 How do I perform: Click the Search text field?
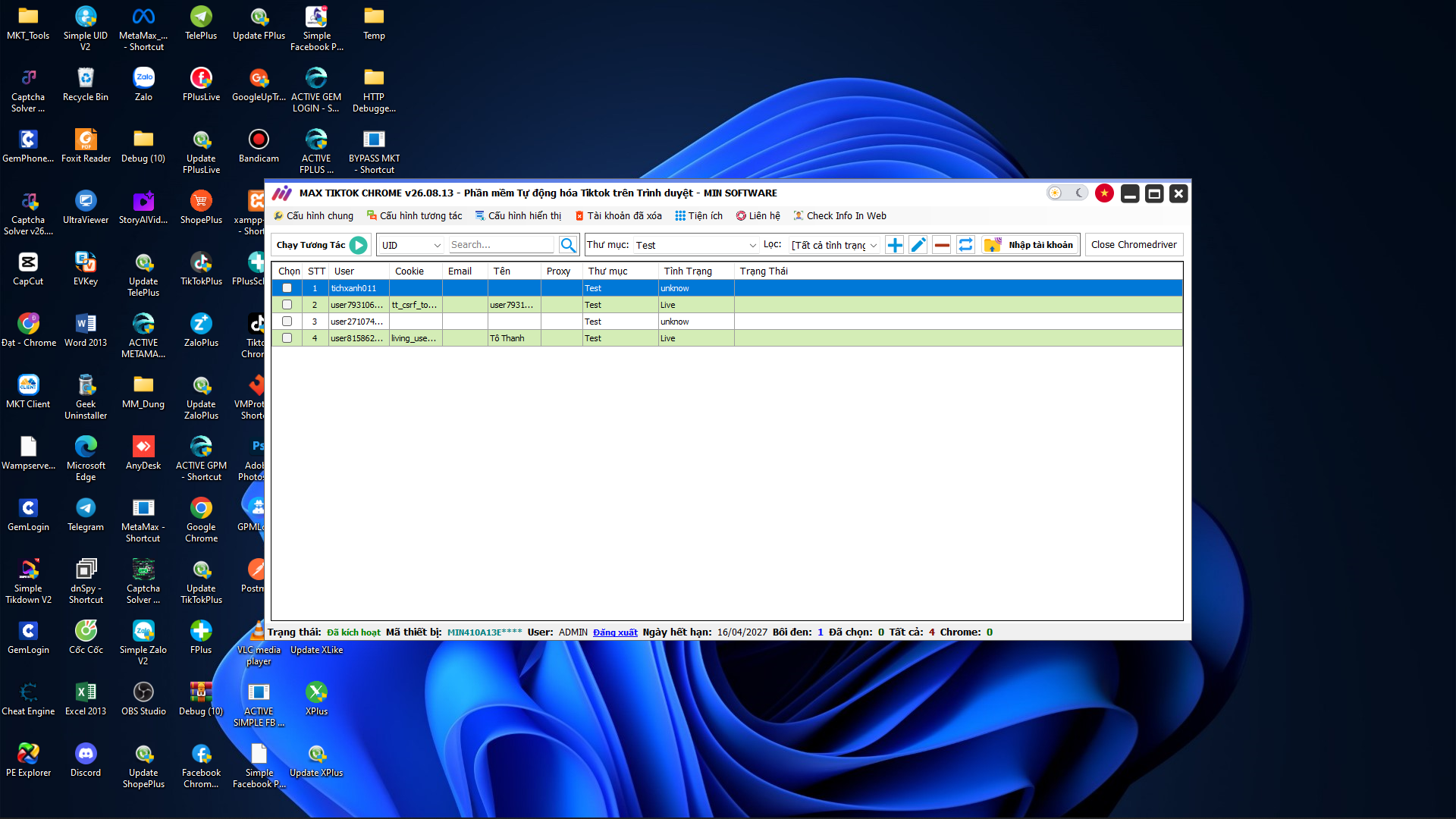[x=501, y=245]
